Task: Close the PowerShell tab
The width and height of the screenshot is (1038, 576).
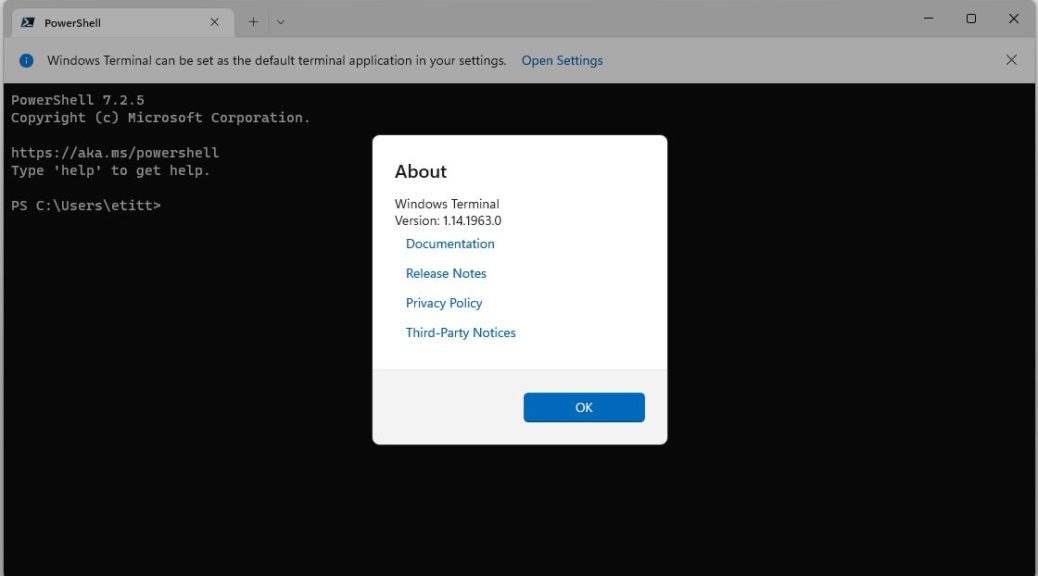Action: [214, 23]
